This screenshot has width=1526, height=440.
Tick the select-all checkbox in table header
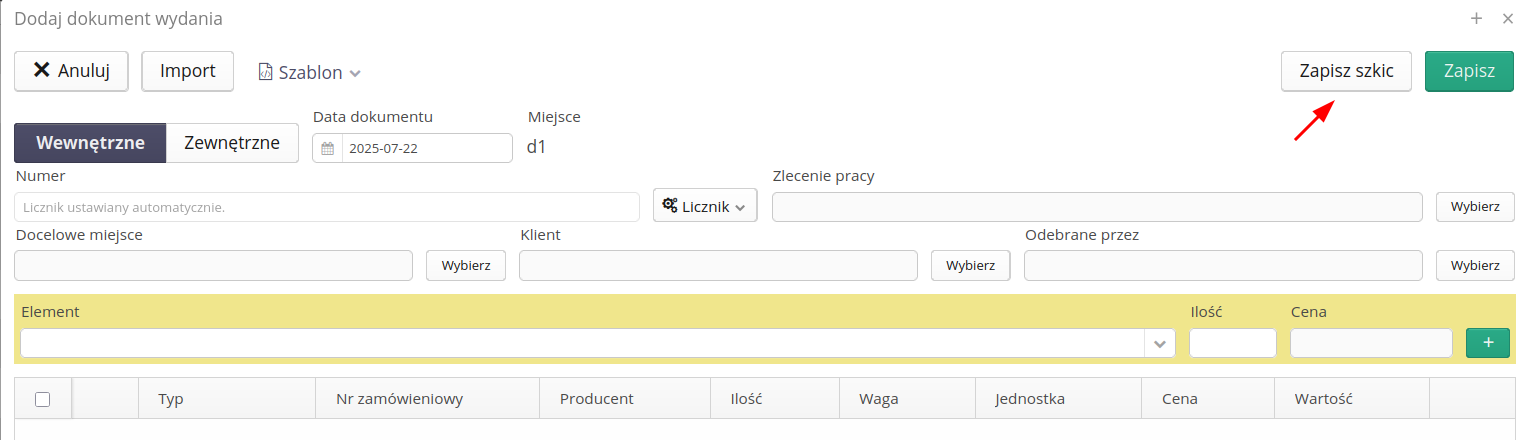click(x=42, y=399)
